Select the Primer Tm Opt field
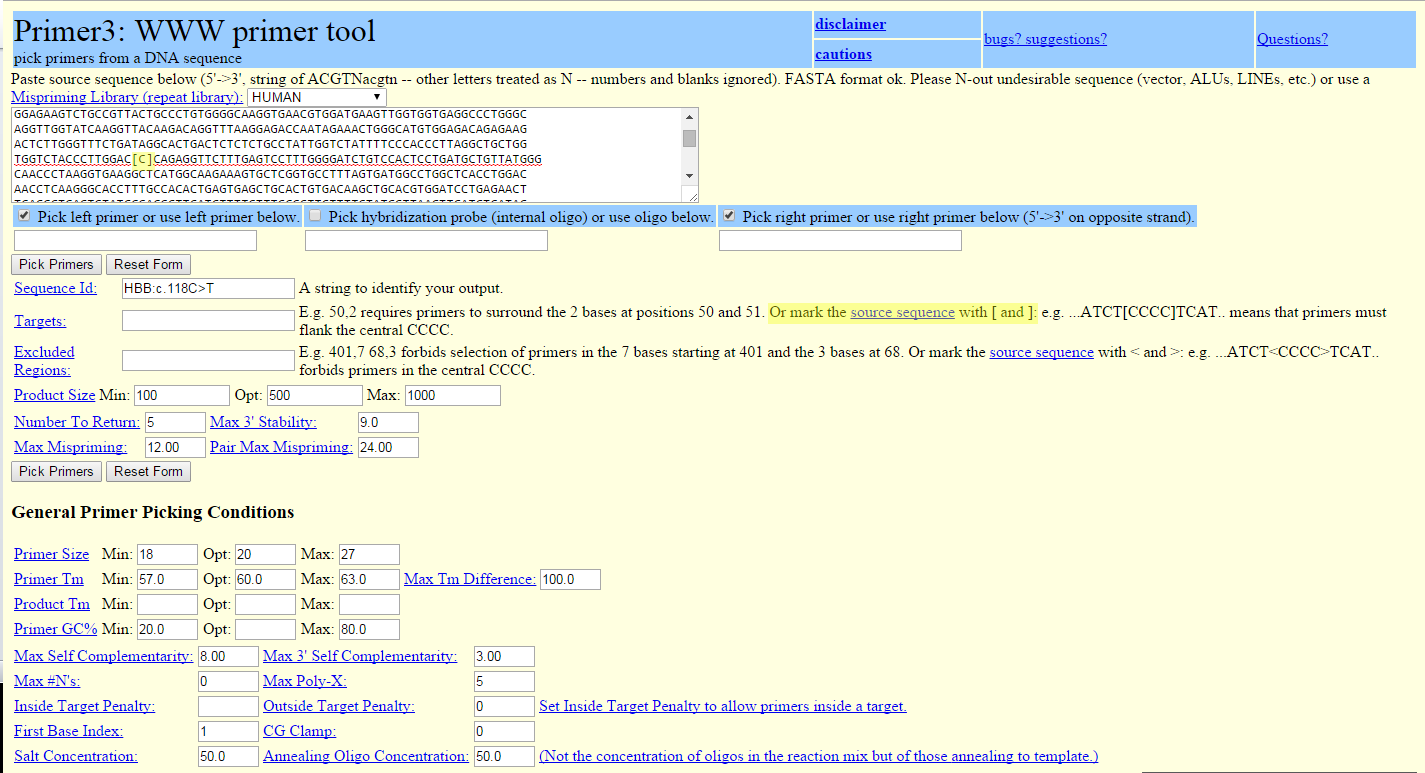This screenshot has height=773, width=1425. (x=265, y=579)
